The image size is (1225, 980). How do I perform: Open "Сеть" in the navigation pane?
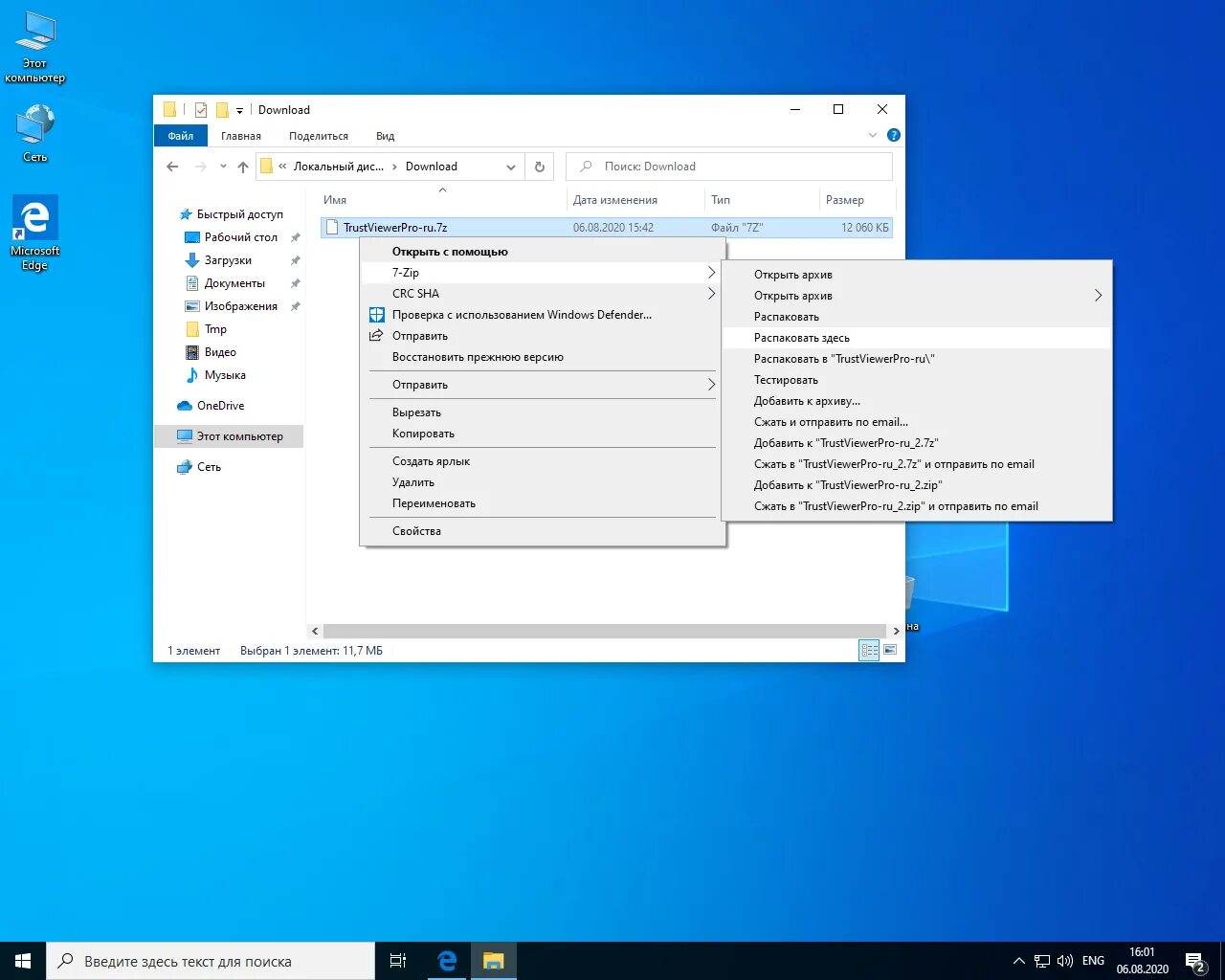209,467
